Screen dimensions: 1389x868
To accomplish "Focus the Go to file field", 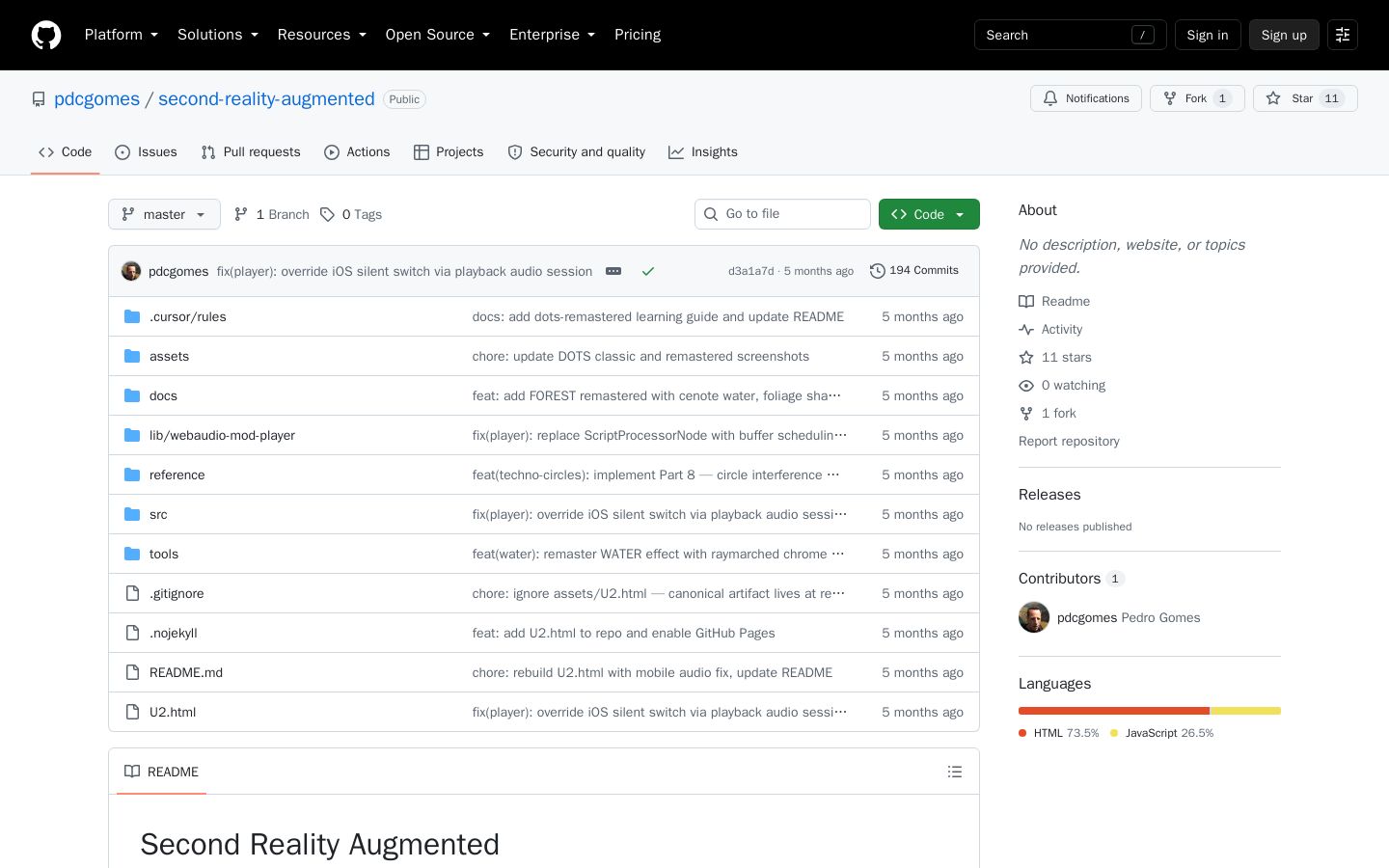I will coord(782,214).
